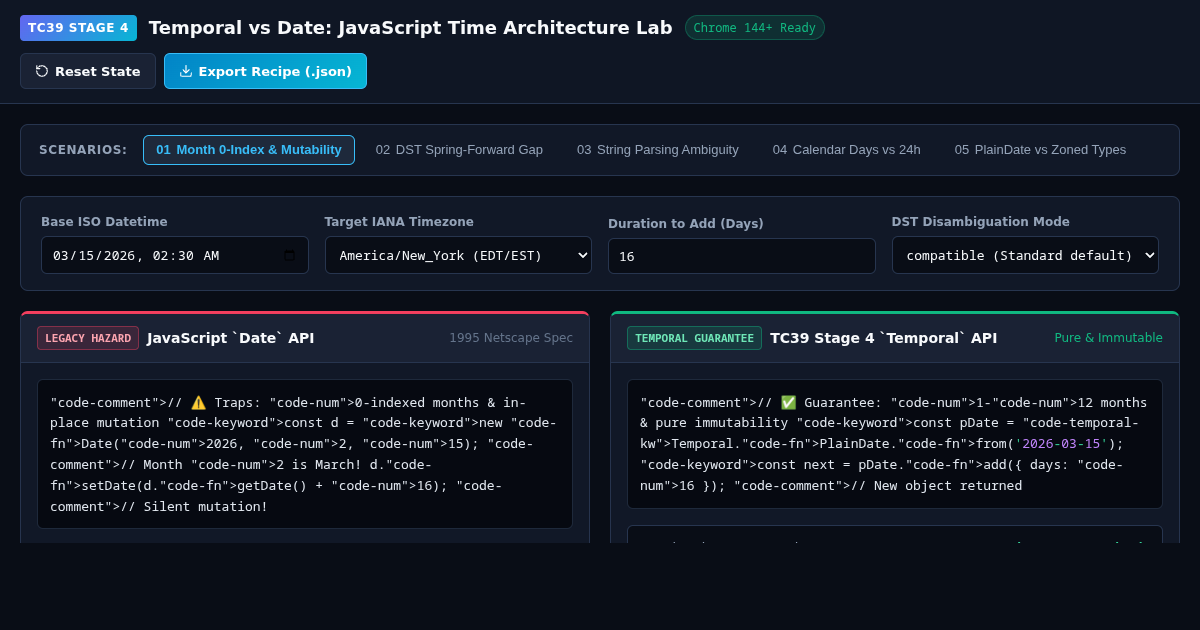Viewport: 1200px width, 630px height.
Task: Click the reset icon in Reset State
Action: [x=42, y=71]
